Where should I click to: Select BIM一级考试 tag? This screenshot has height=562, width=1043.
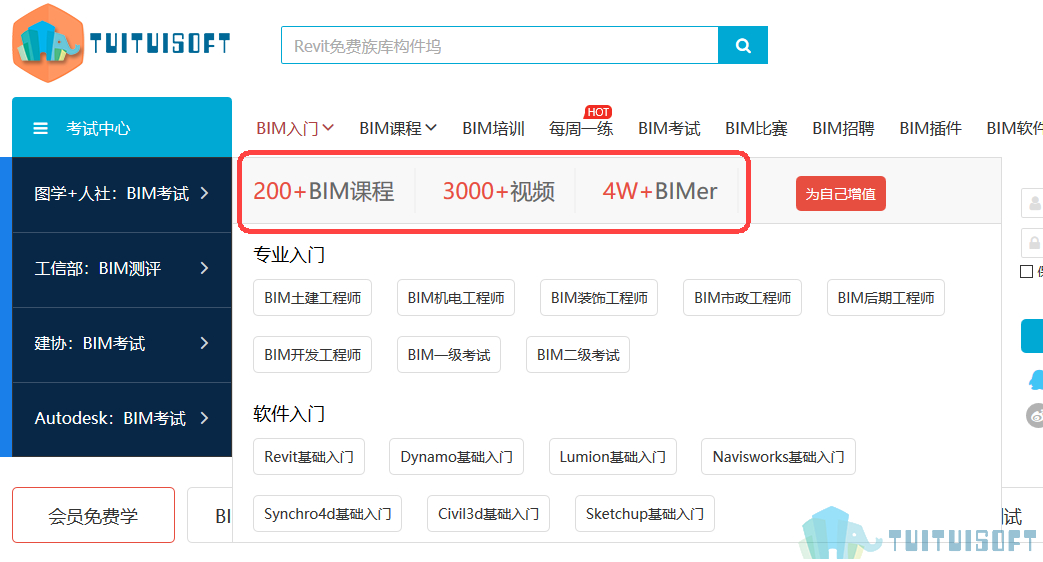click(x=448, y=354)
